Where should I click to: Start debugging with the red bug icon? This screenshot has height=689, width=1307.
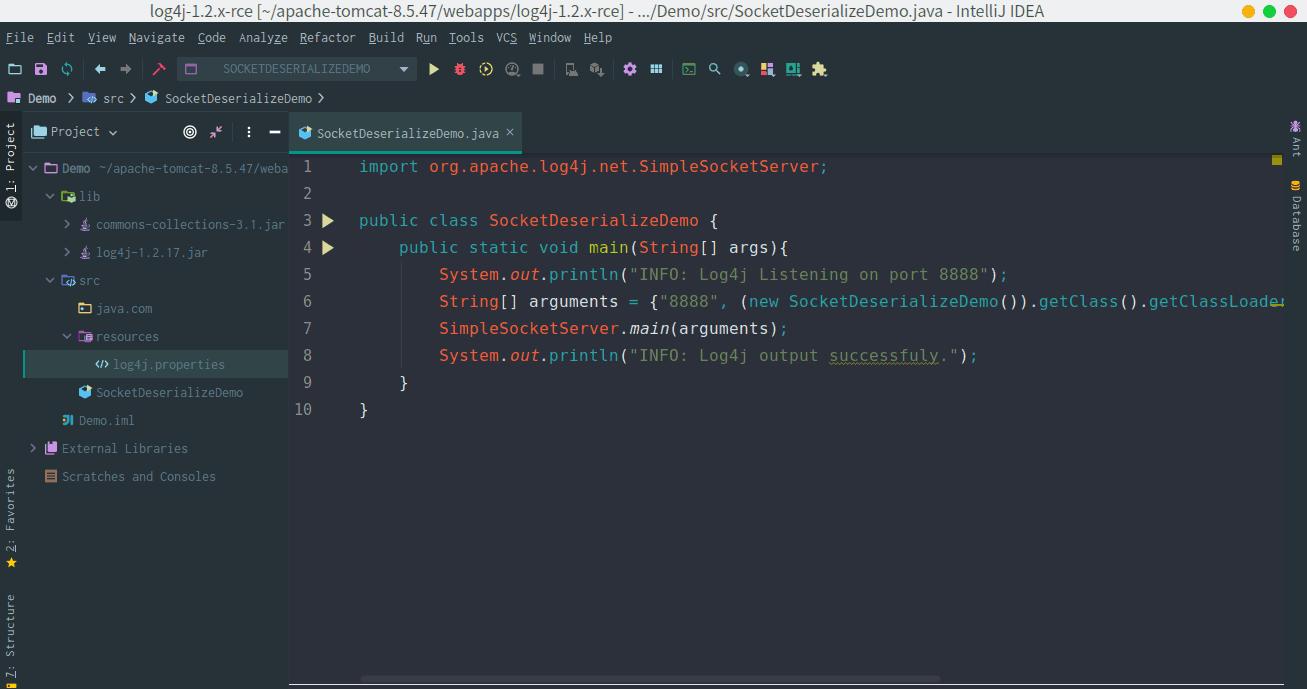(x=460, y=69)
